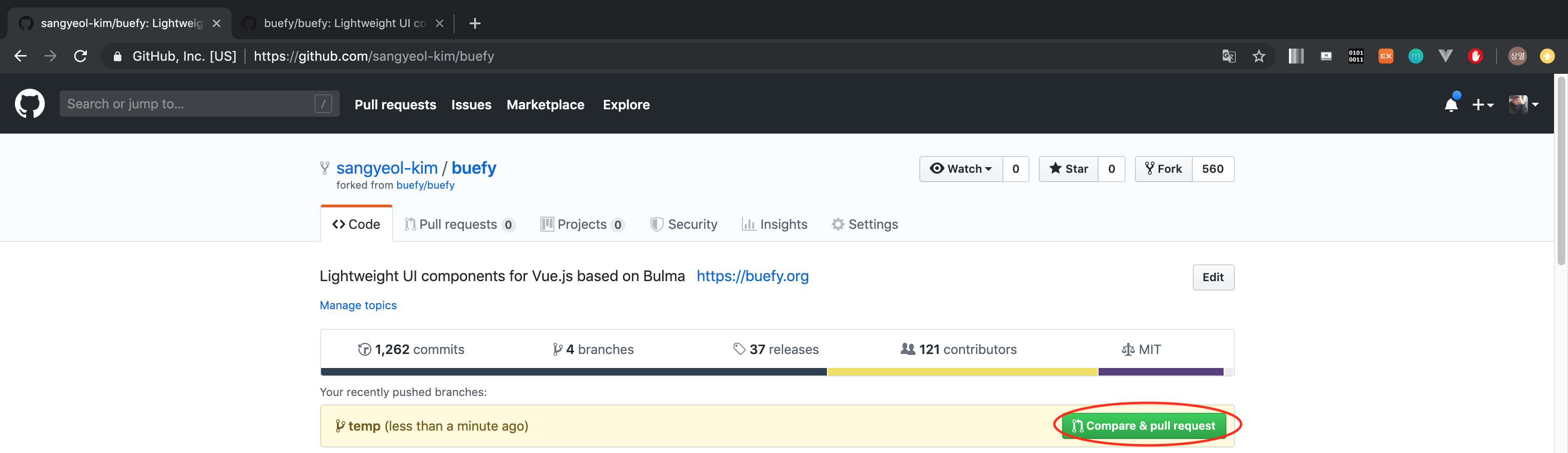Fork the repository
The height and width of the screenshot is (453, 1568).
1163,169
